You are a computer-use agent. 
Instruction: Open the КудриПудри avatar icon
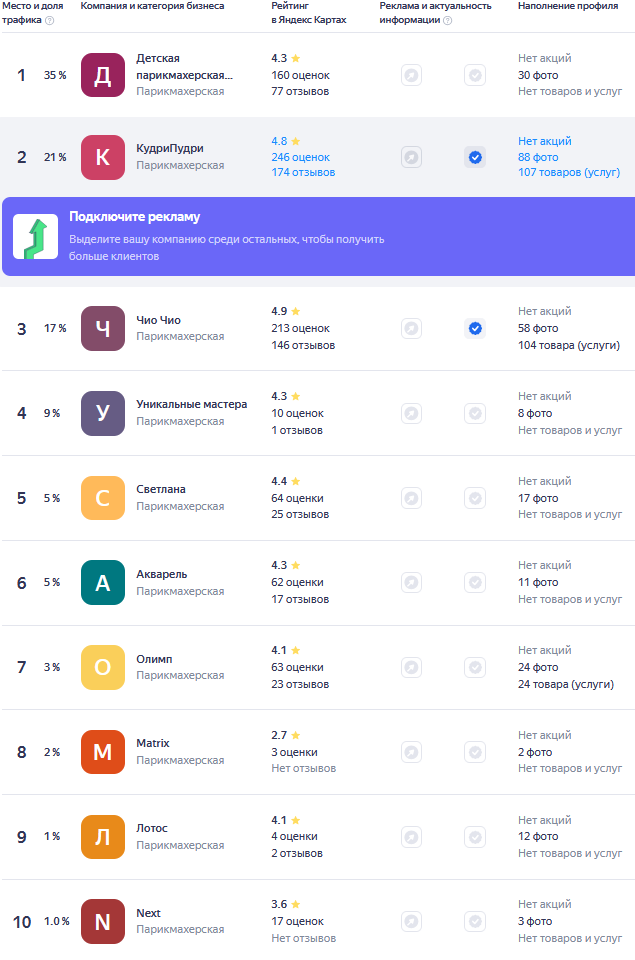pyautogui.click(x=103, y=157)
